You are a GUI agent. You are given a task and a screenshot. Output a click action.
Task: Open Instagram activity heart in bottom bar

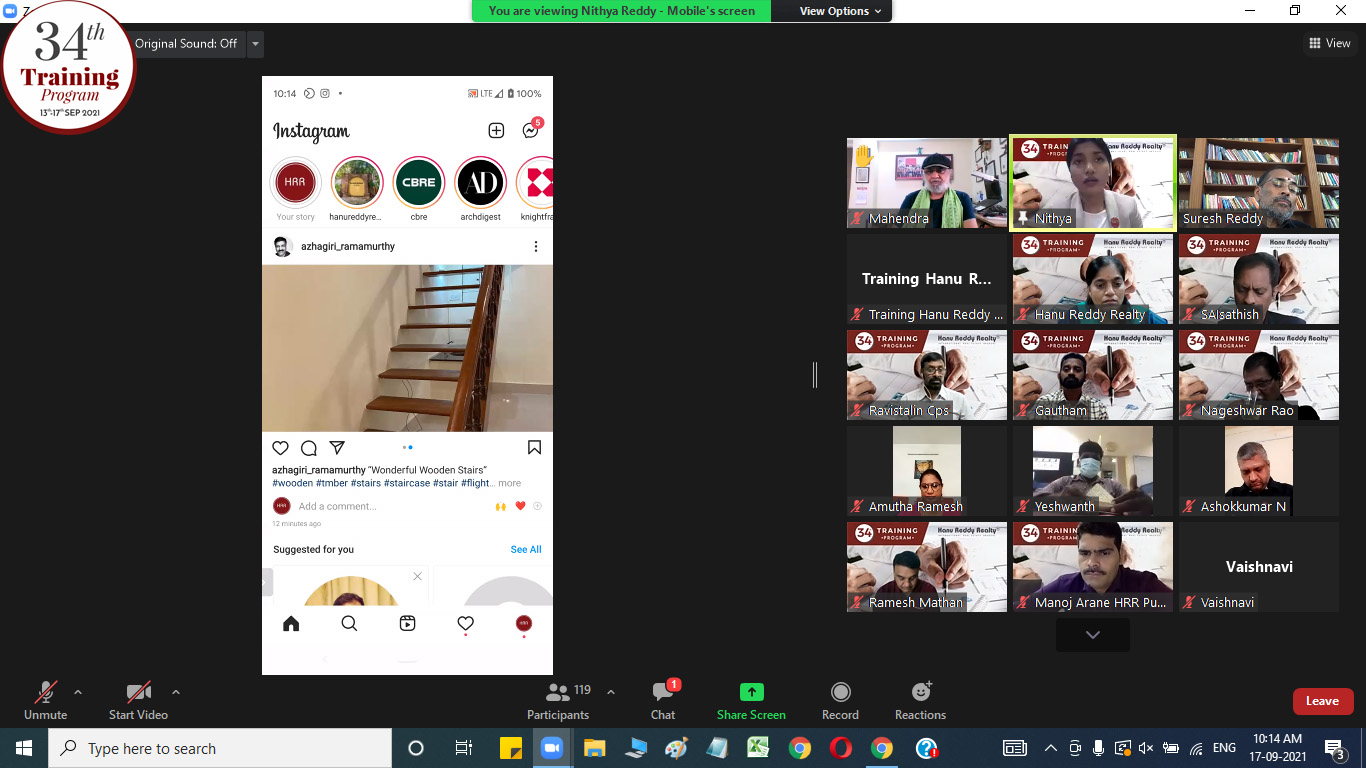[465, 624]
